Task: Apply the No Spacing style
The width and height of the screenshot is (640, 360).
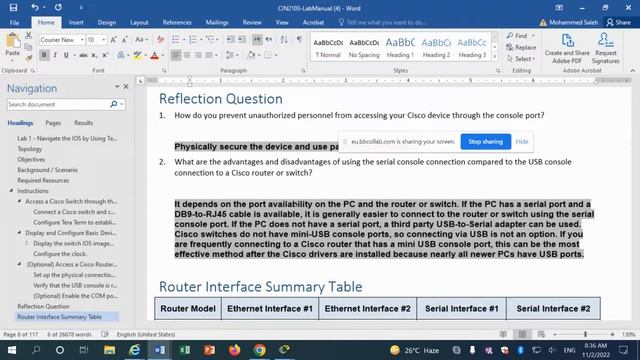Action: coord(364,48)
